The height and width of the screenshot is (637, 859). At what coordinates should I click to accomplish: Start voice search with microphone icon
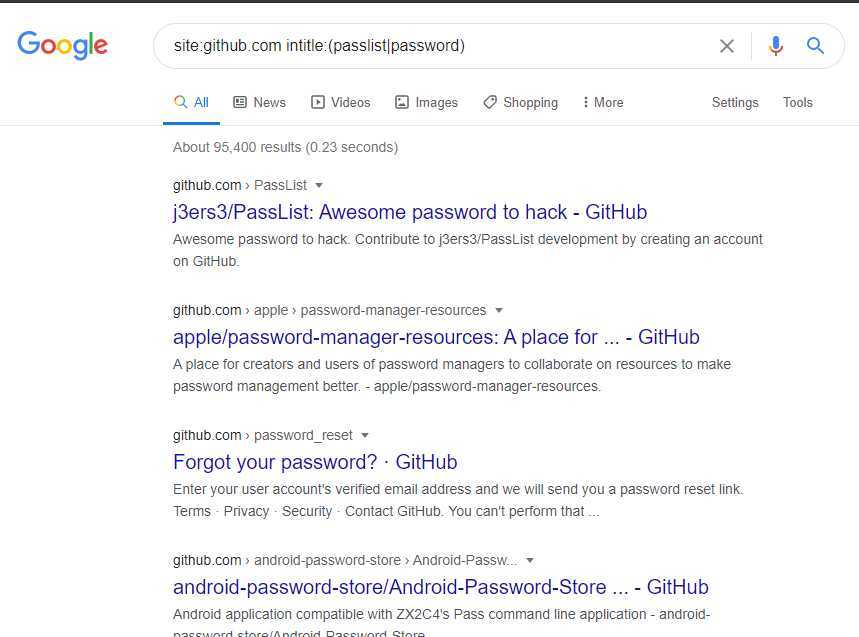776,46
